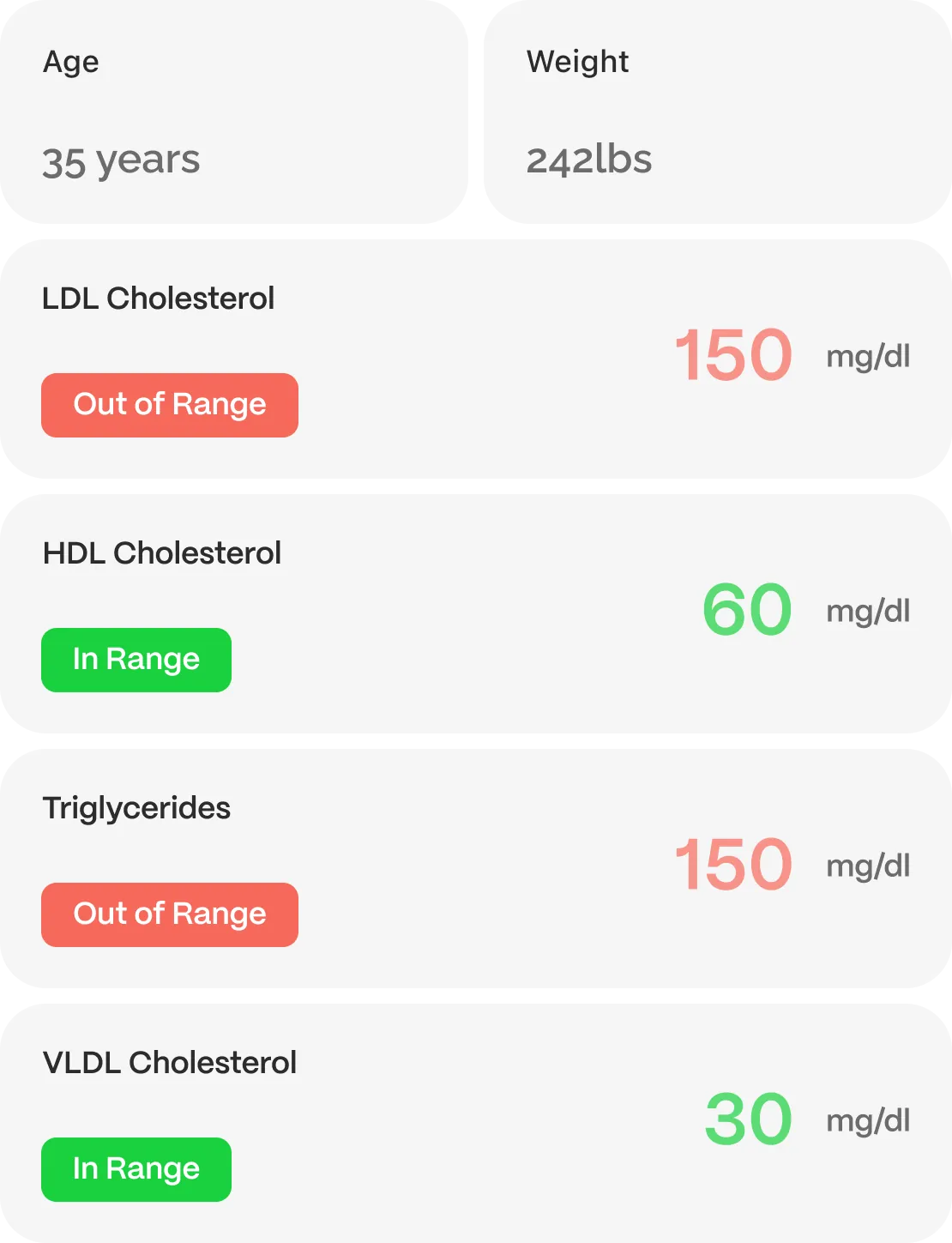Click HDL Cholesterol's In Range badge

tap(136, 660)
